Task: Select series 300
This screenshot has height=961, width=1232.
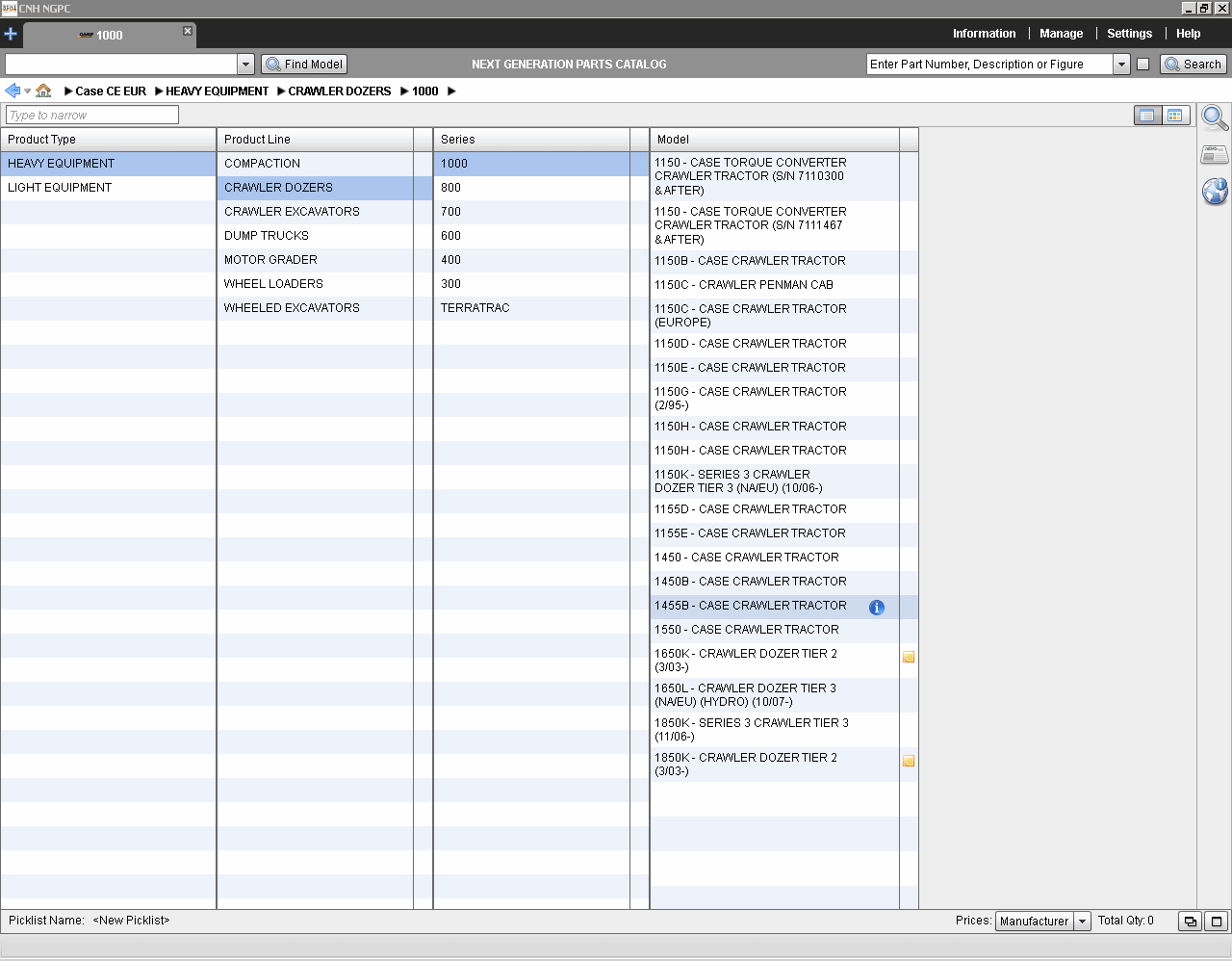Action: (x=541, y=284)
